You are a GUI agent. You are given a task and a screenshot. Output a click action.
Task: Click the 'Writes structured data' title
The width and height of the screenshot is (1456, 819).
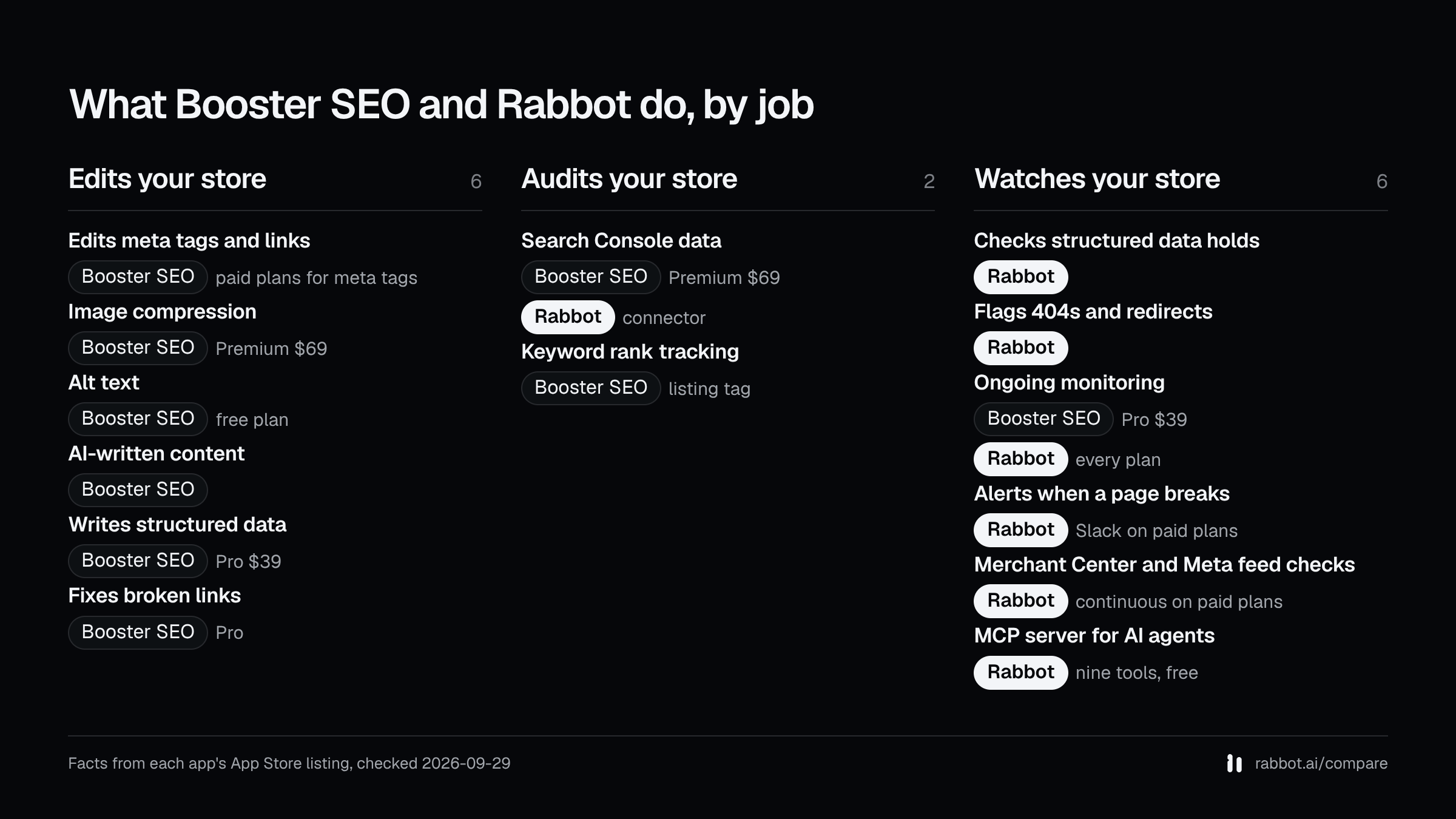click(x=177, y=525)
